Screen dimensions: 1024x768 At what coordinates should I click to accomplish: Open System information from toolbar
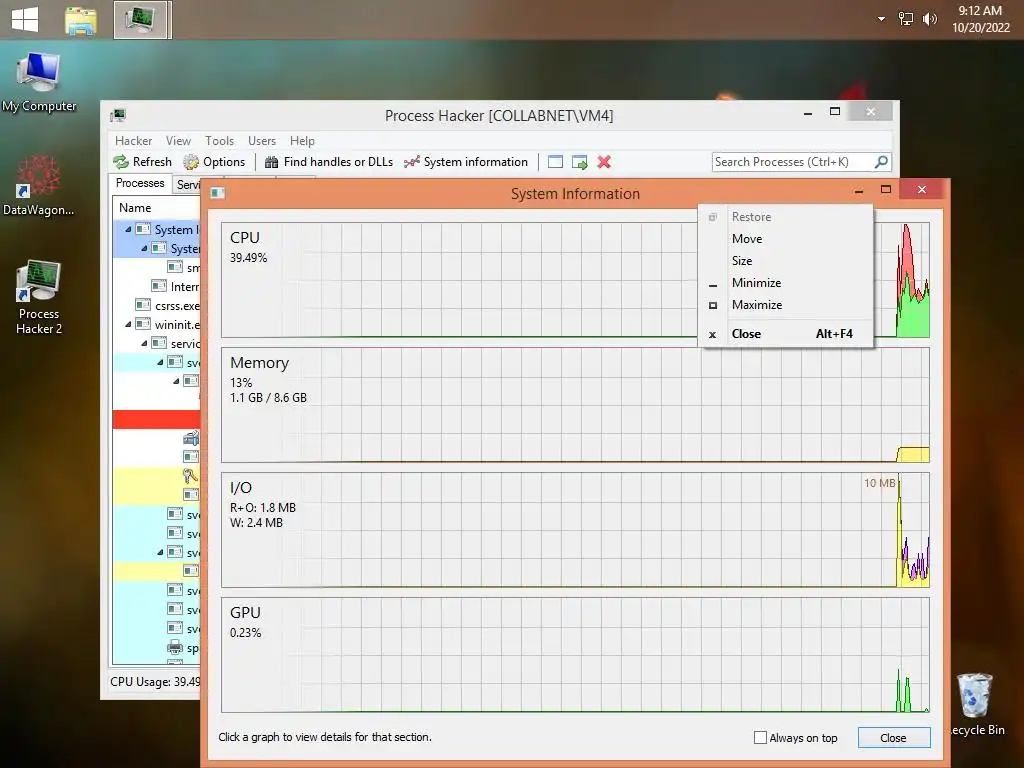pyautogui.click(x=466, y=162)
